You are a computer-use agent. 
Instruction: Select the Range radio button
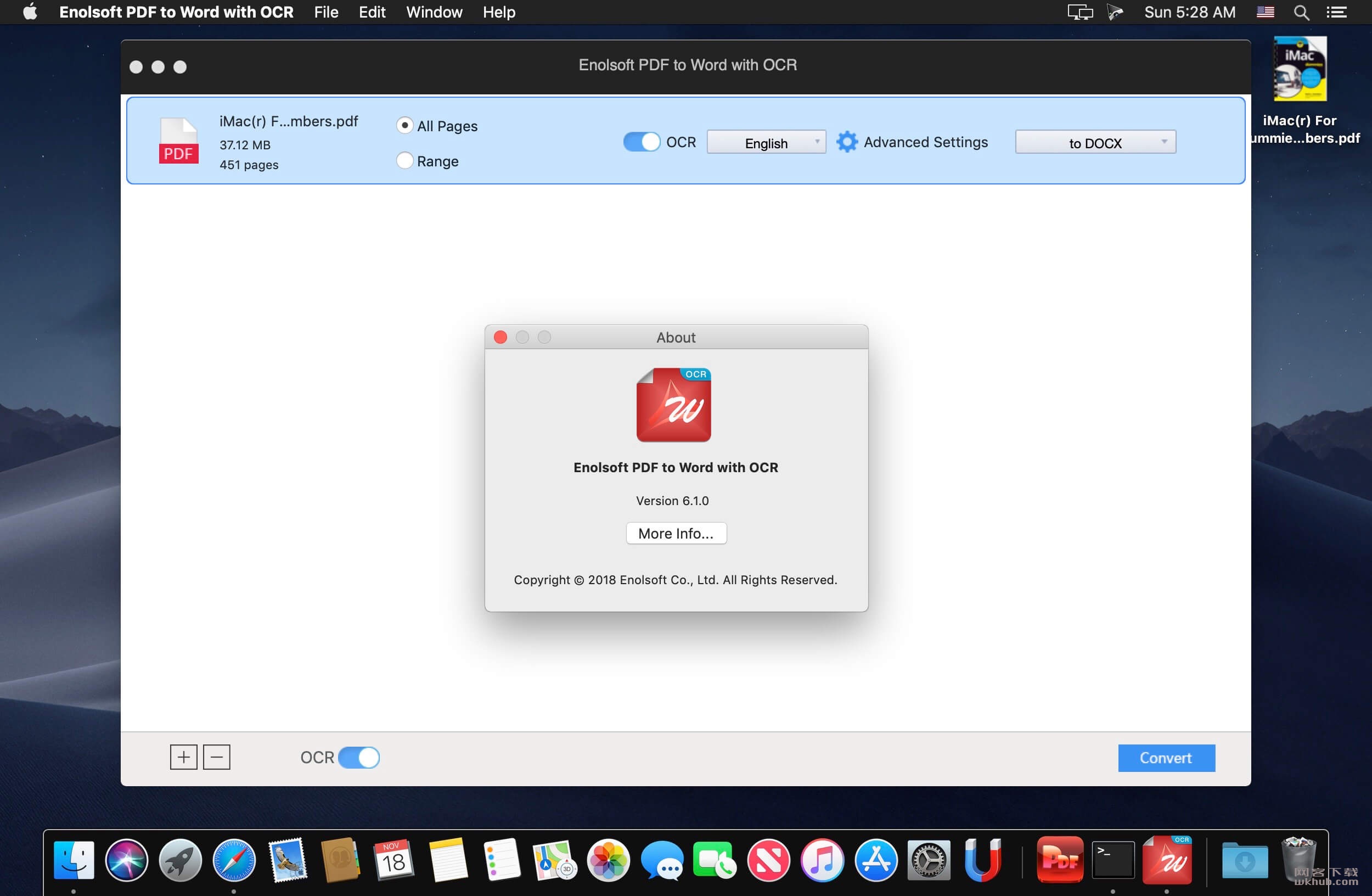click(x=404, y=160)
